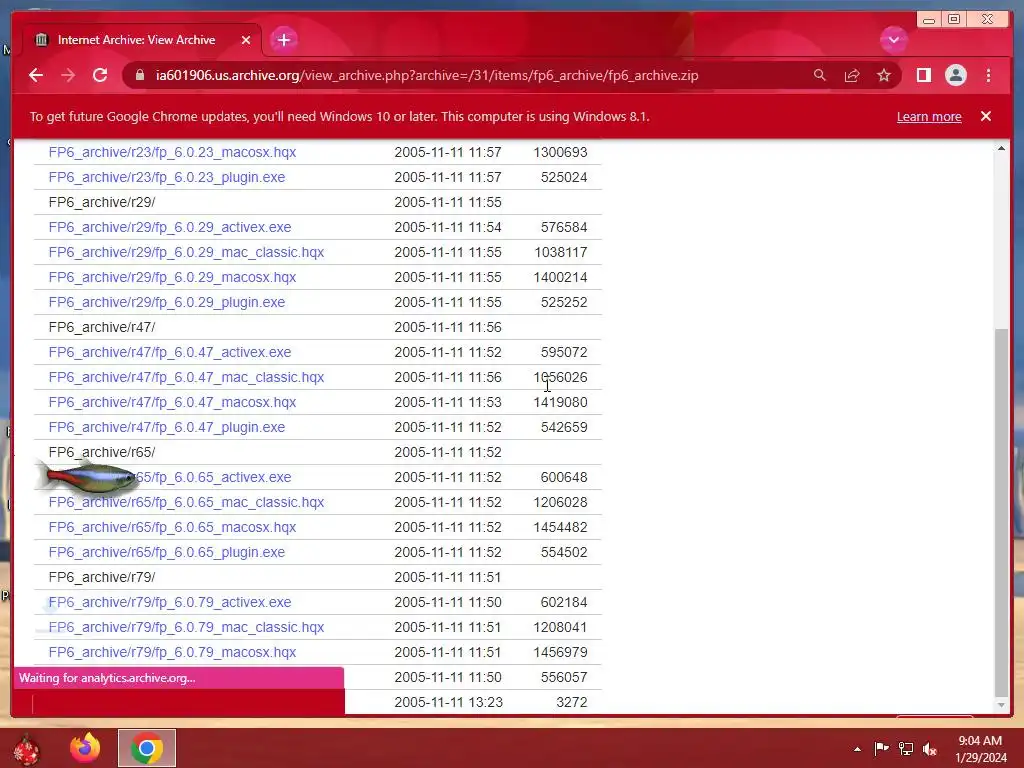The image size is (1024, 768).
Task: Open the Start button ornament icon
Action: [x=27, y=748]
